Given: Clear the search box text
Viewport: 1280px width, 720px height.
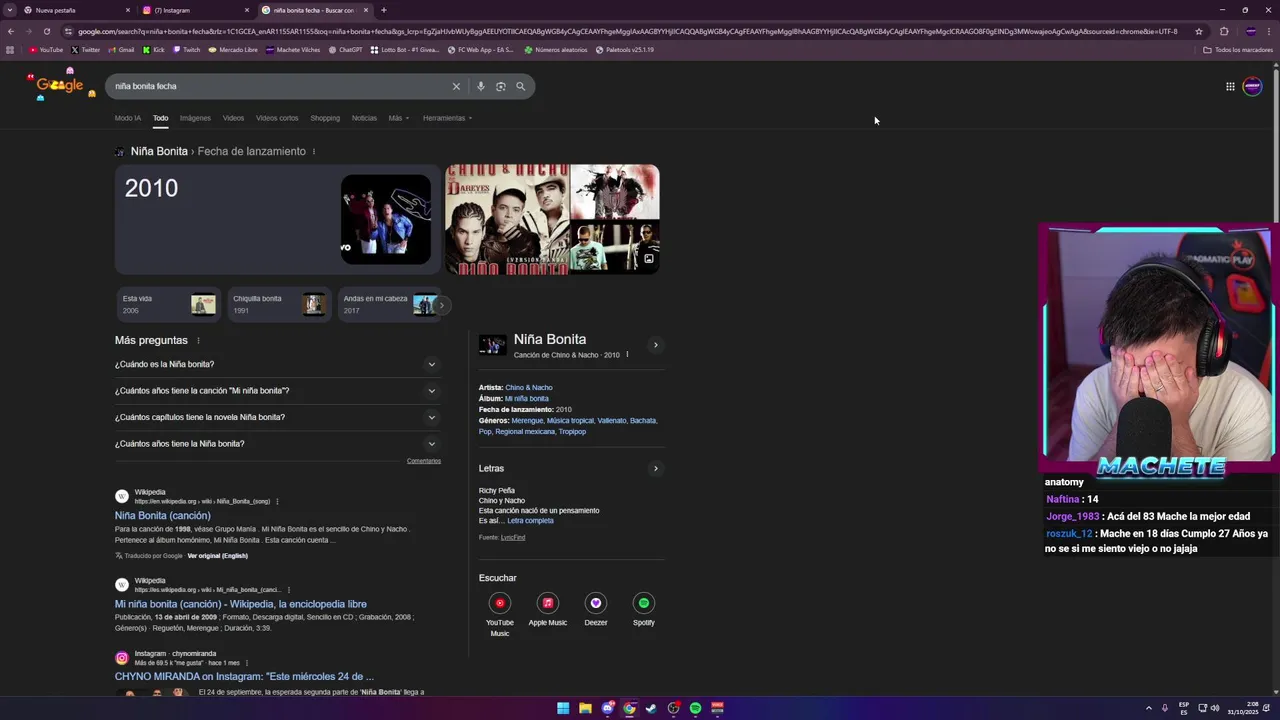Looking at the screenshot, I should [456, 86].
